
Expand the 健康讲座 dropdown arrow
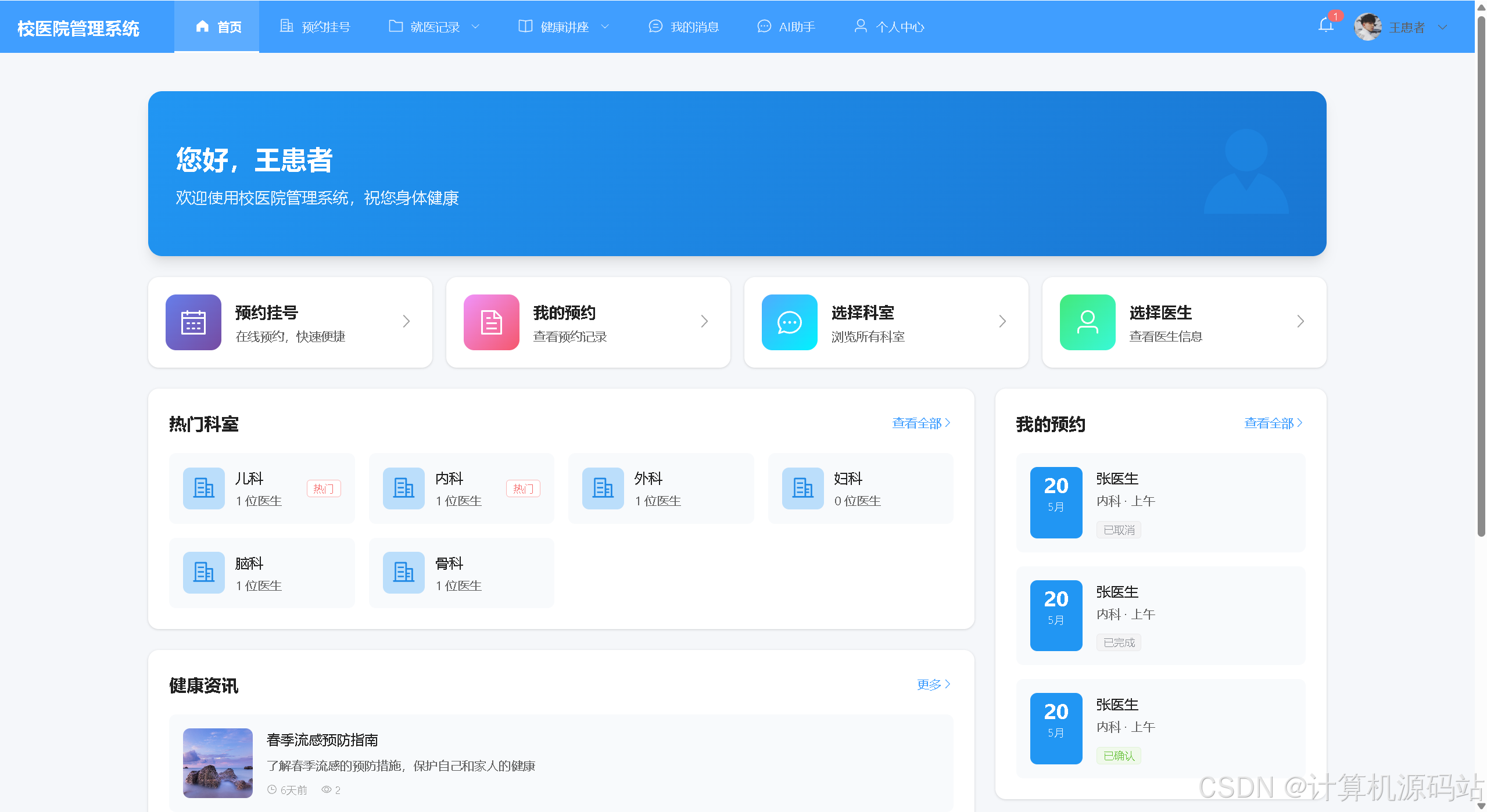[605, 27]
